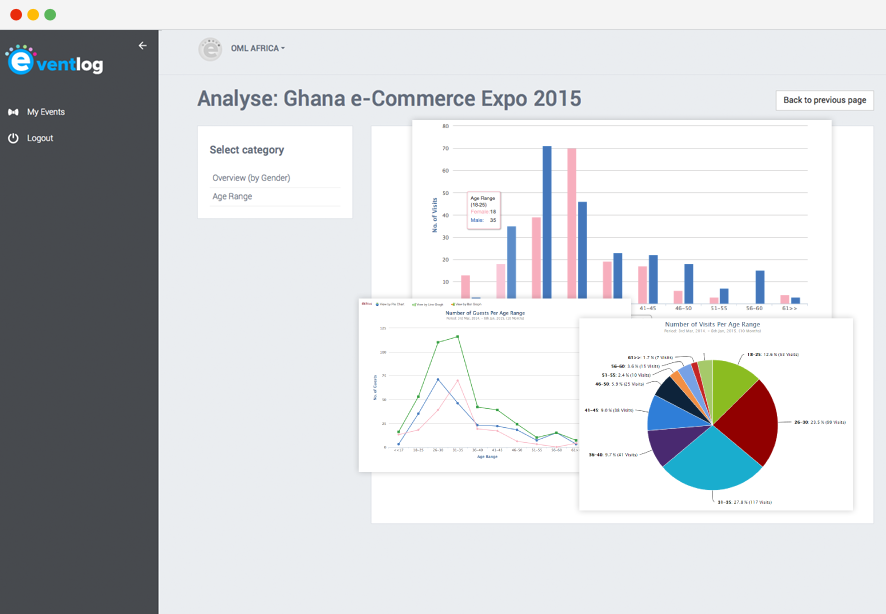Click the dark navy 46-50 pie slice
The width and height of the screenshot is (886, 614).
[x=678, y=393]
